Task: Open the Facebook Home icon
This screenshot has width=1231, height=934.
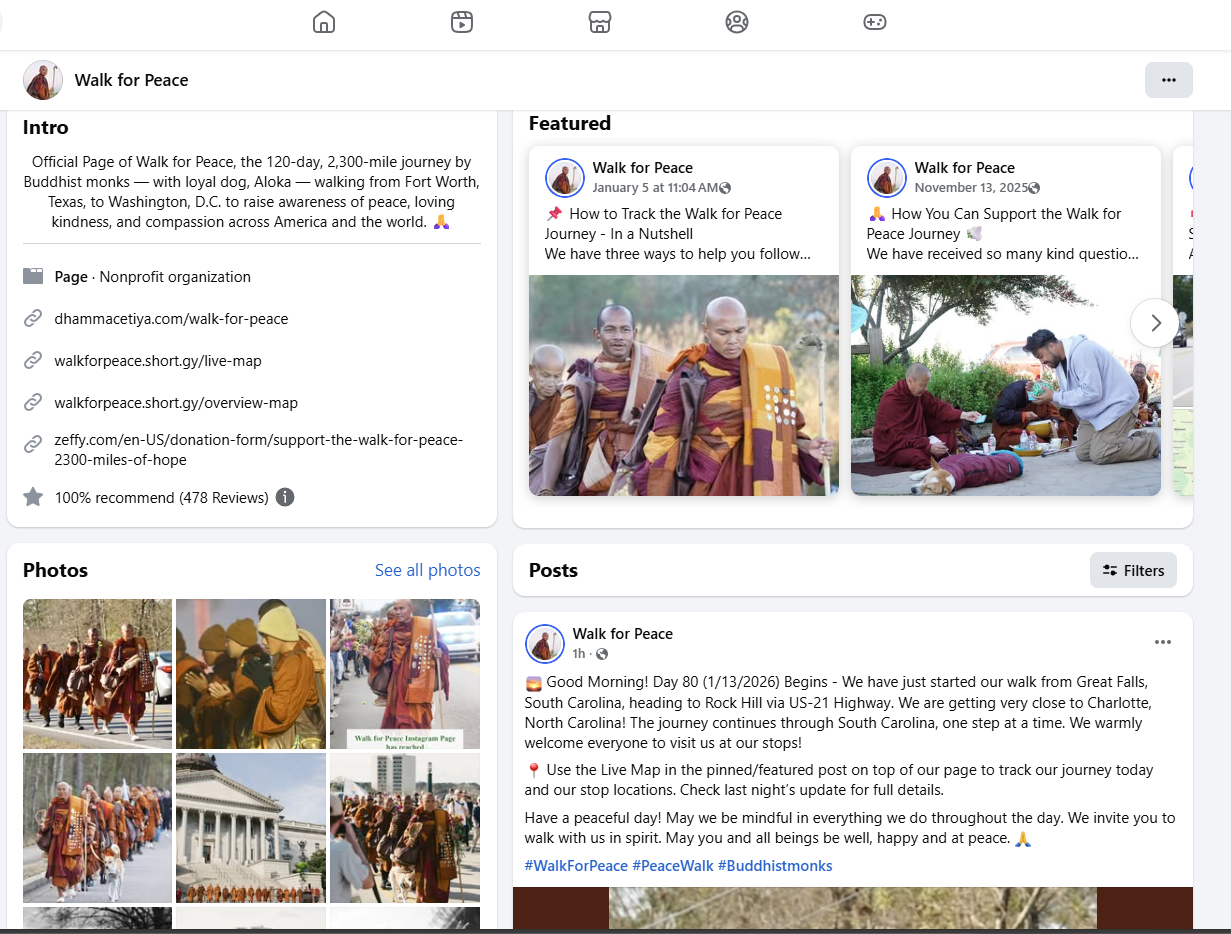Action: [324, 22]
